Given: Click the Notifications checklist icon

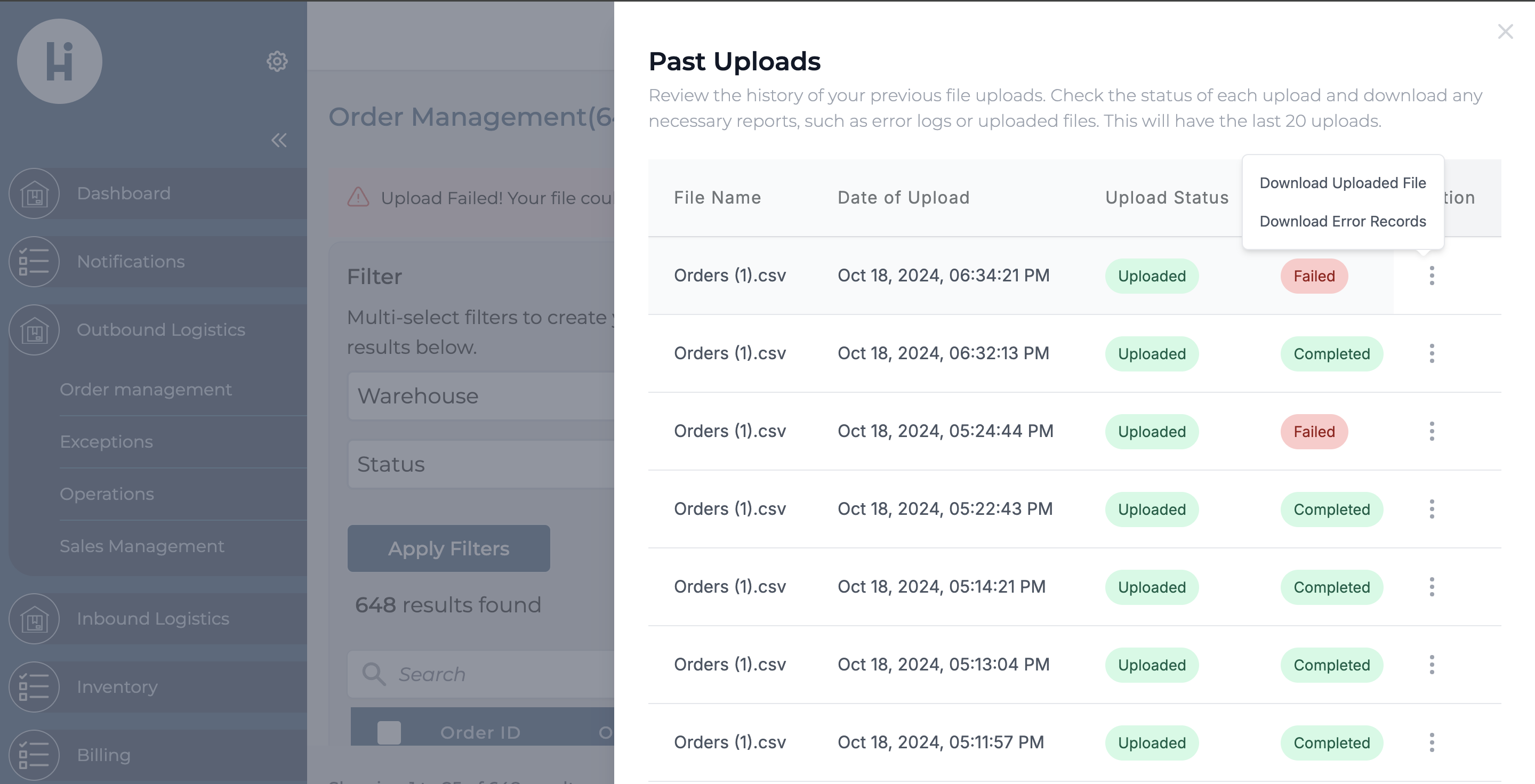Looking at the screenshot, I should pyautogui.click(x=35, y=262).
